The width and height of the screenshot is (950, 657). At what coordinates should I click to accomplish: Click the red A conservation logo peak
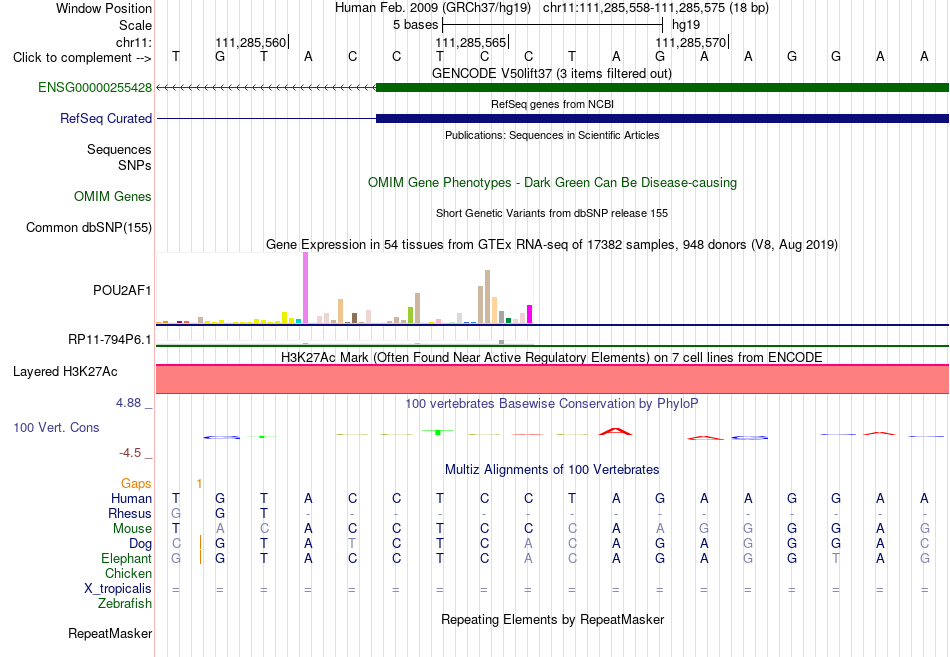click(x=616, y=431)
